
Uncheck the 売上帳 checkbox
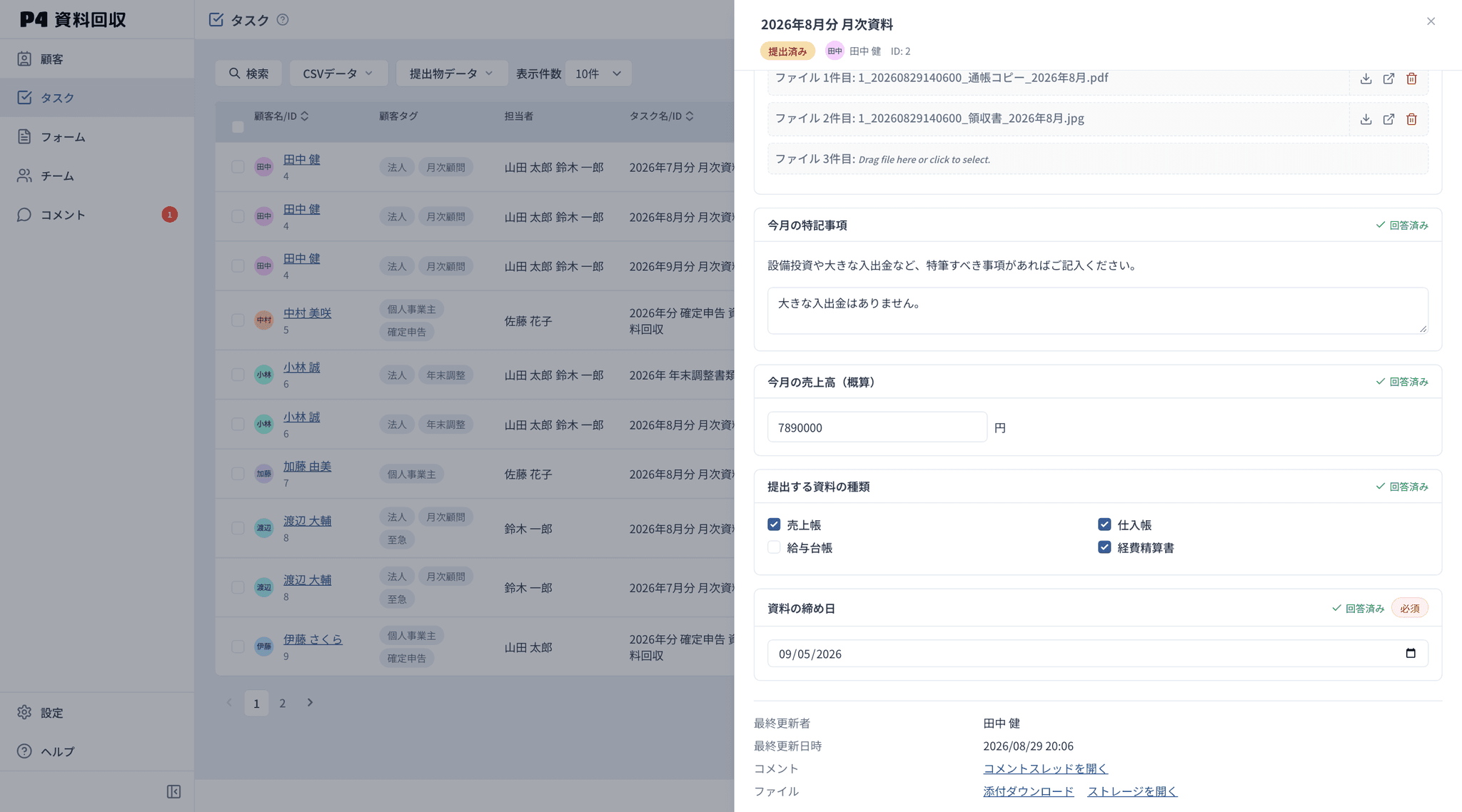pos(774,524)
